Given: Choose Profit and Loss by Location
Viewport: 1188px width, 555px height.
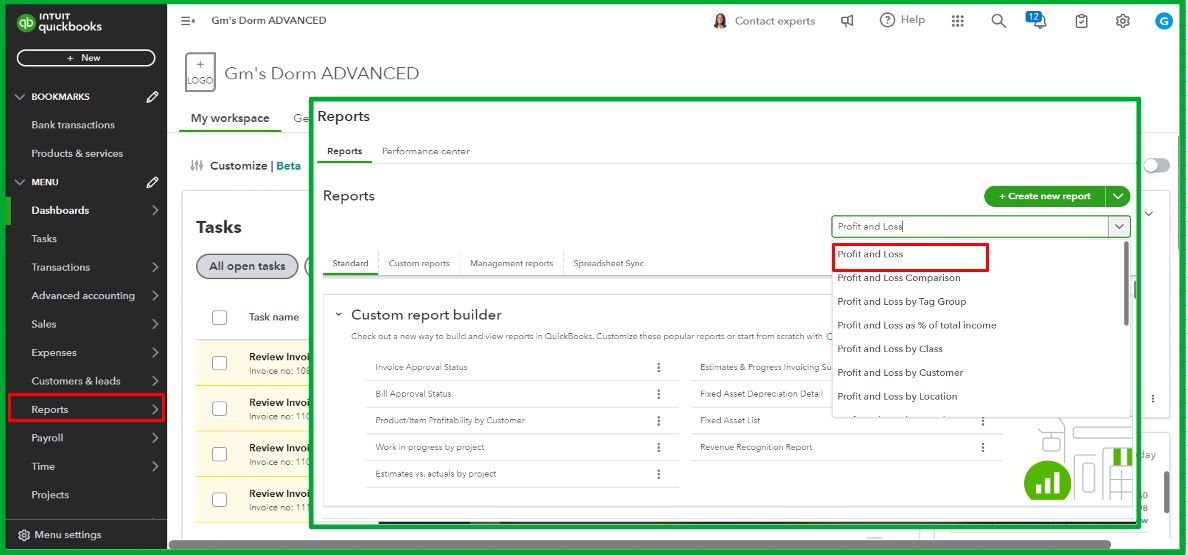Looking at the screenshot, I should tap(897, 397).
